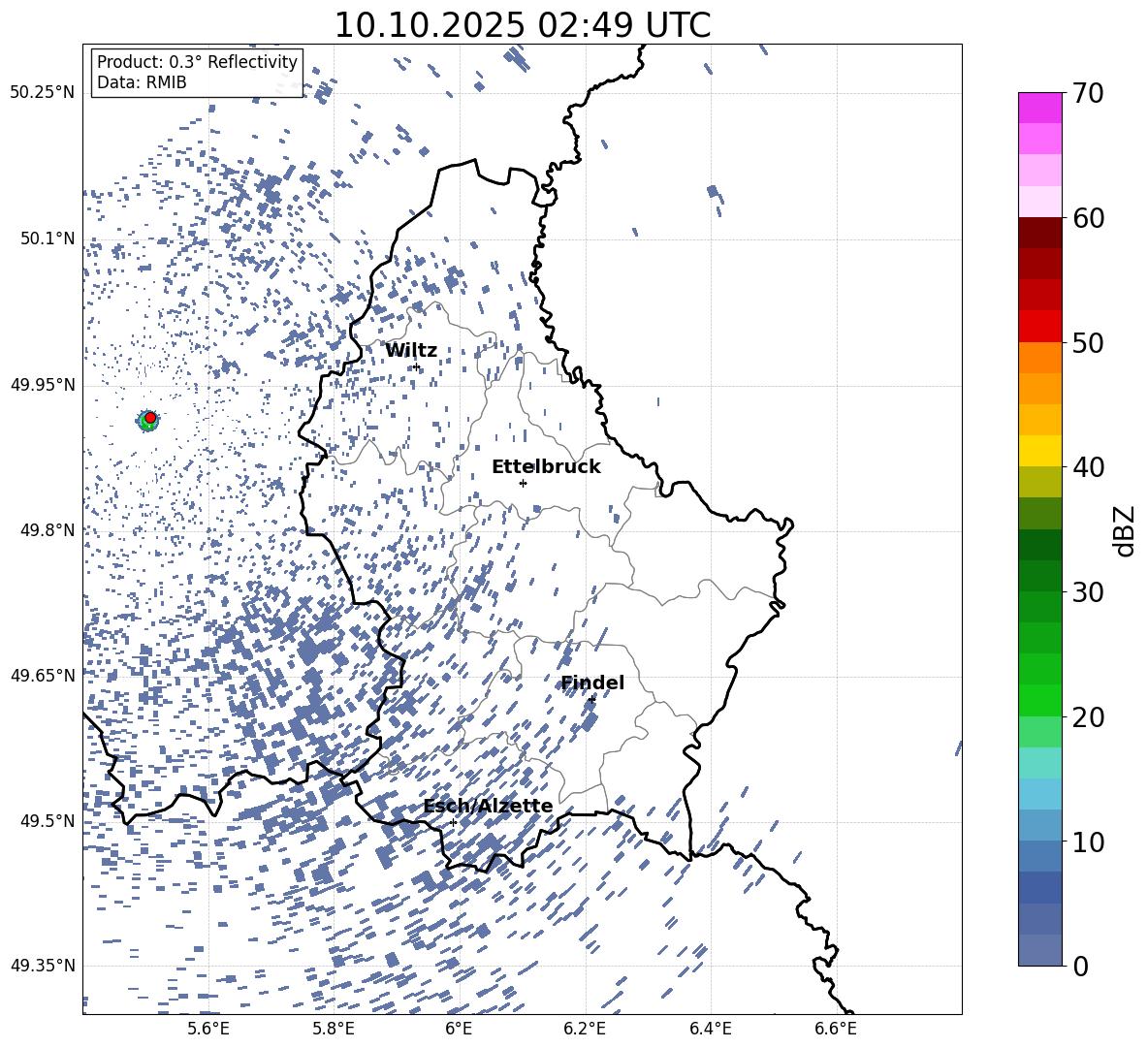Click the magenta top colorbar segment
The height and width of the screenshot is (1048, 1148).
pos(1039,108)
